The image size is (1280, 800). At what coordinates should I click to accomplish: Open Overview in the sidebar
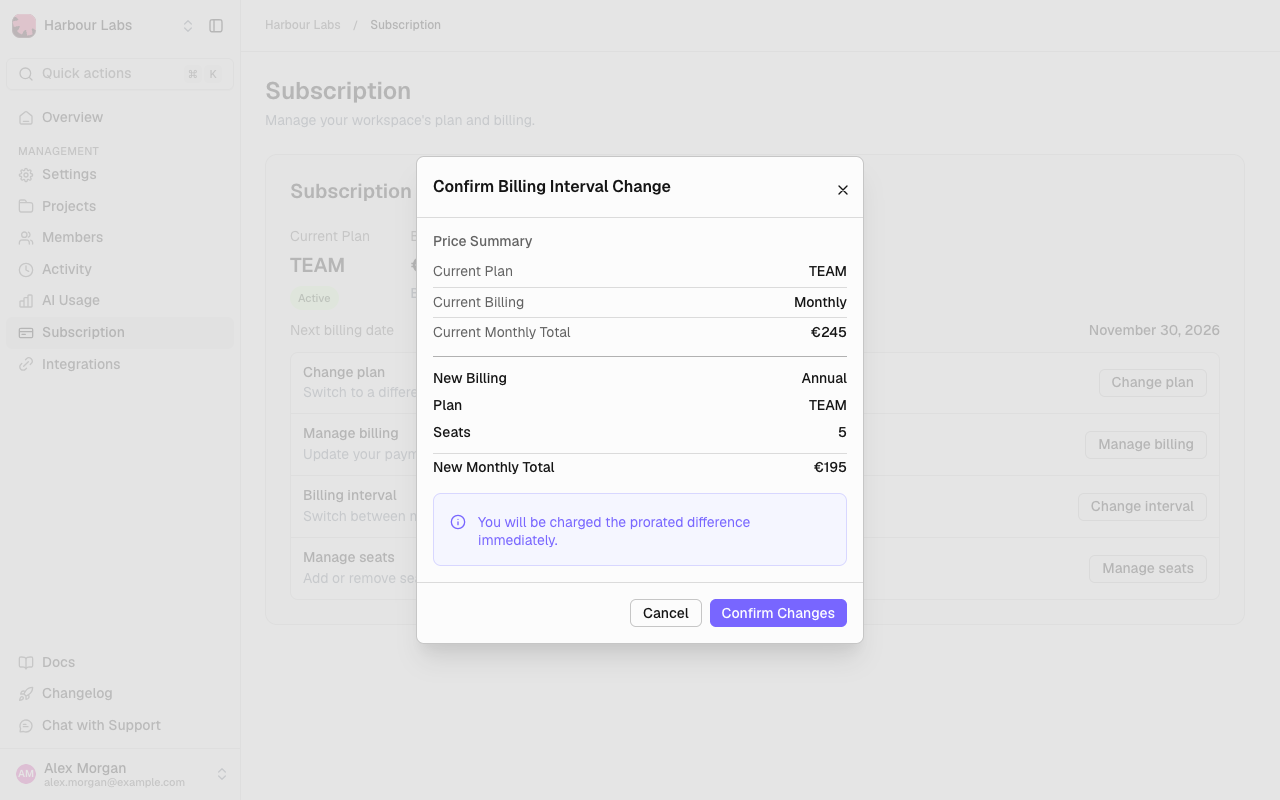(x=120, y=117)
